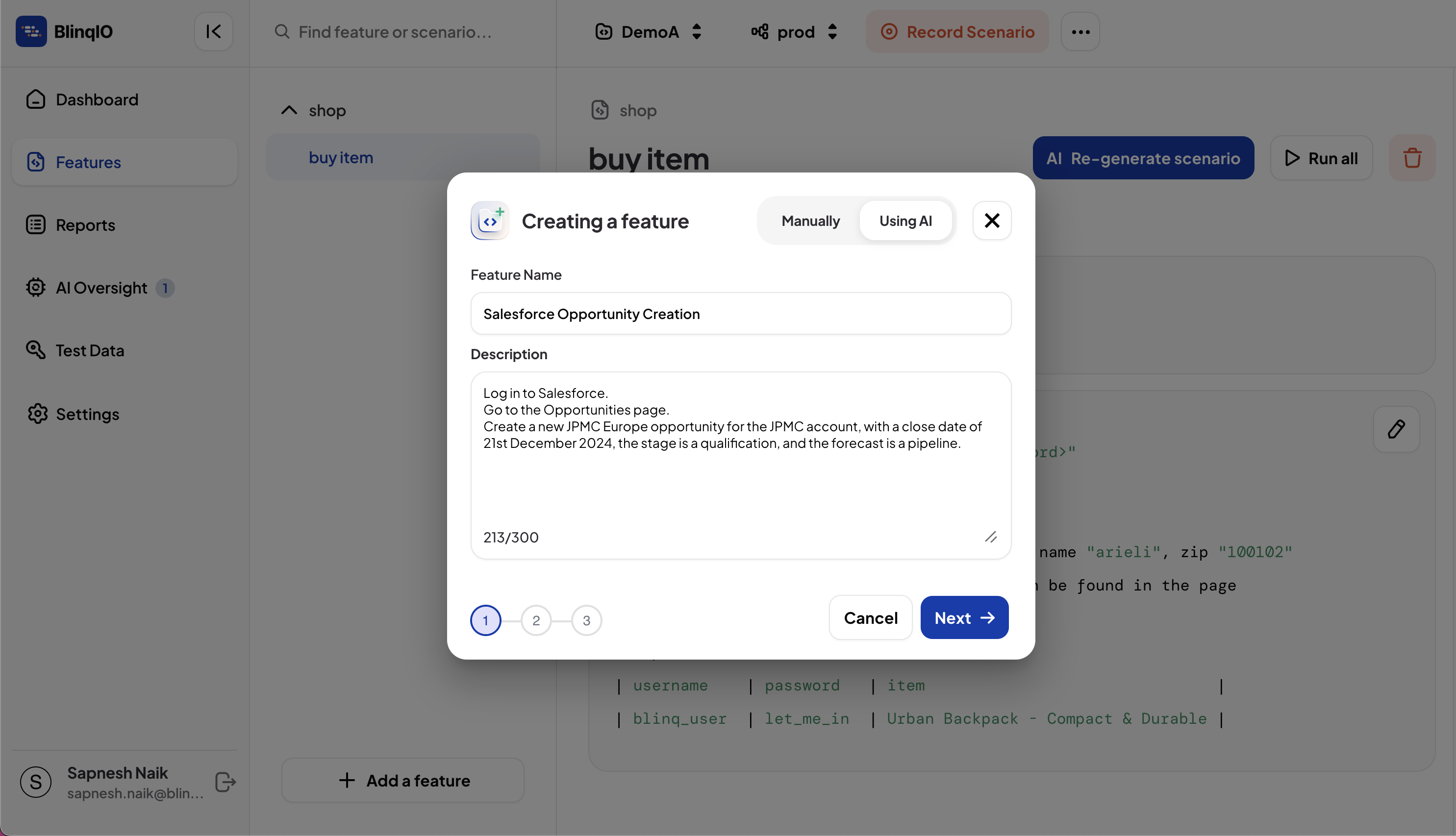The image size is (1456, 836).
Task: Click the description resize handle
Action: pos(991,537)
